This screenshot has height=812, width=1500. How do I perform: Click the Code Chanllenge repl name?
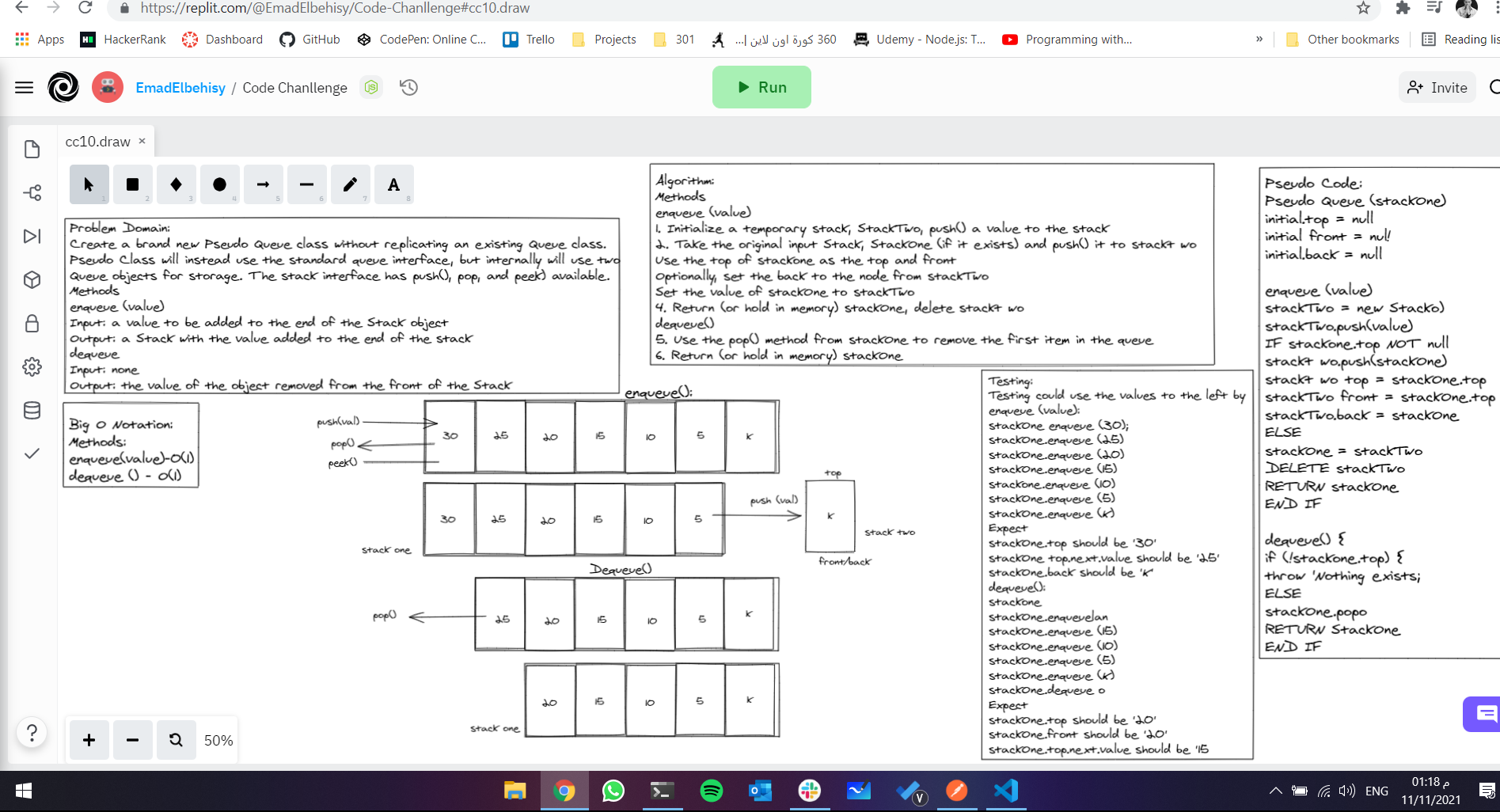coord(294,88)
